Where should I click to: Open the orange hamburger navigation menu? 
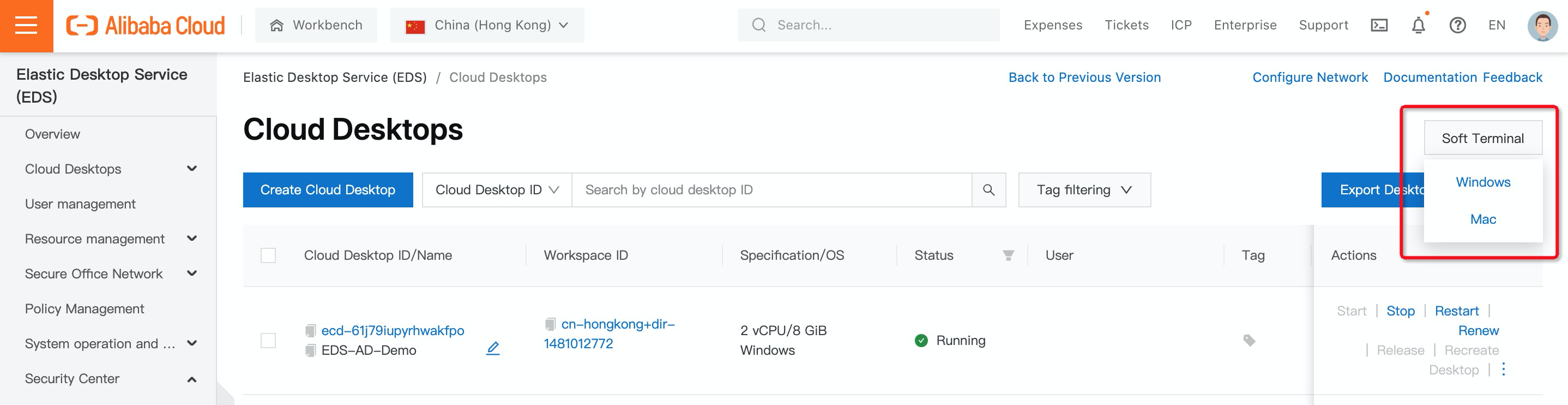(26, 26)
